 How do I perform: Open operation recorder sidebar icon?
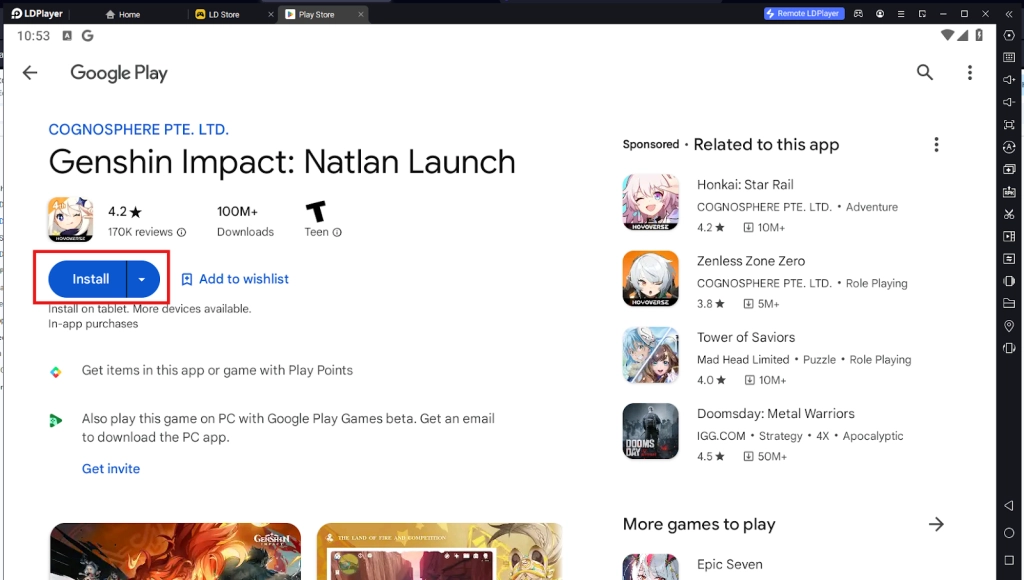click(1009, 259)
